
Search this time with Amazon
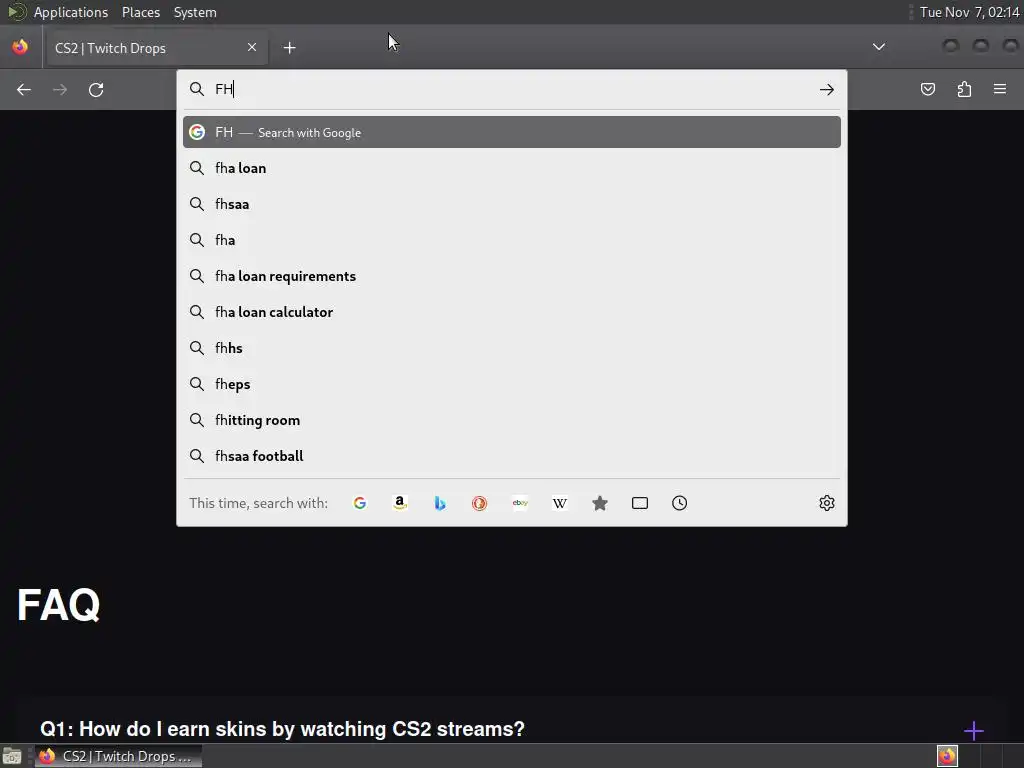pyautogui.click(x=400, y=503)
